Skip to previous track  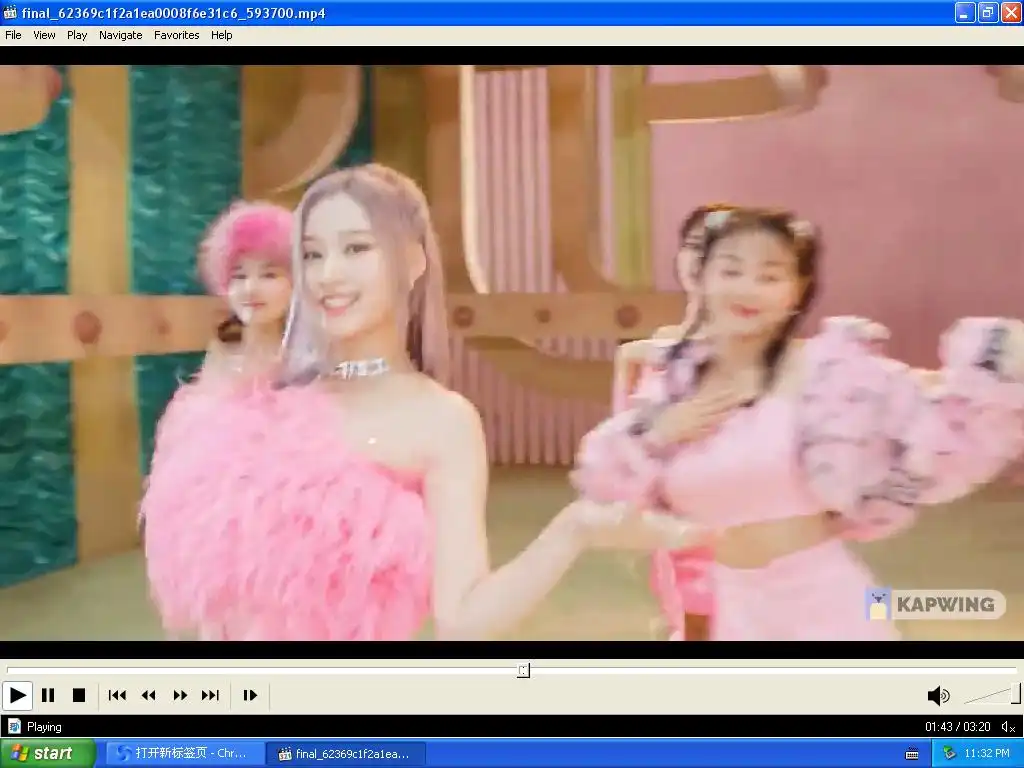(x=118, y=696)
